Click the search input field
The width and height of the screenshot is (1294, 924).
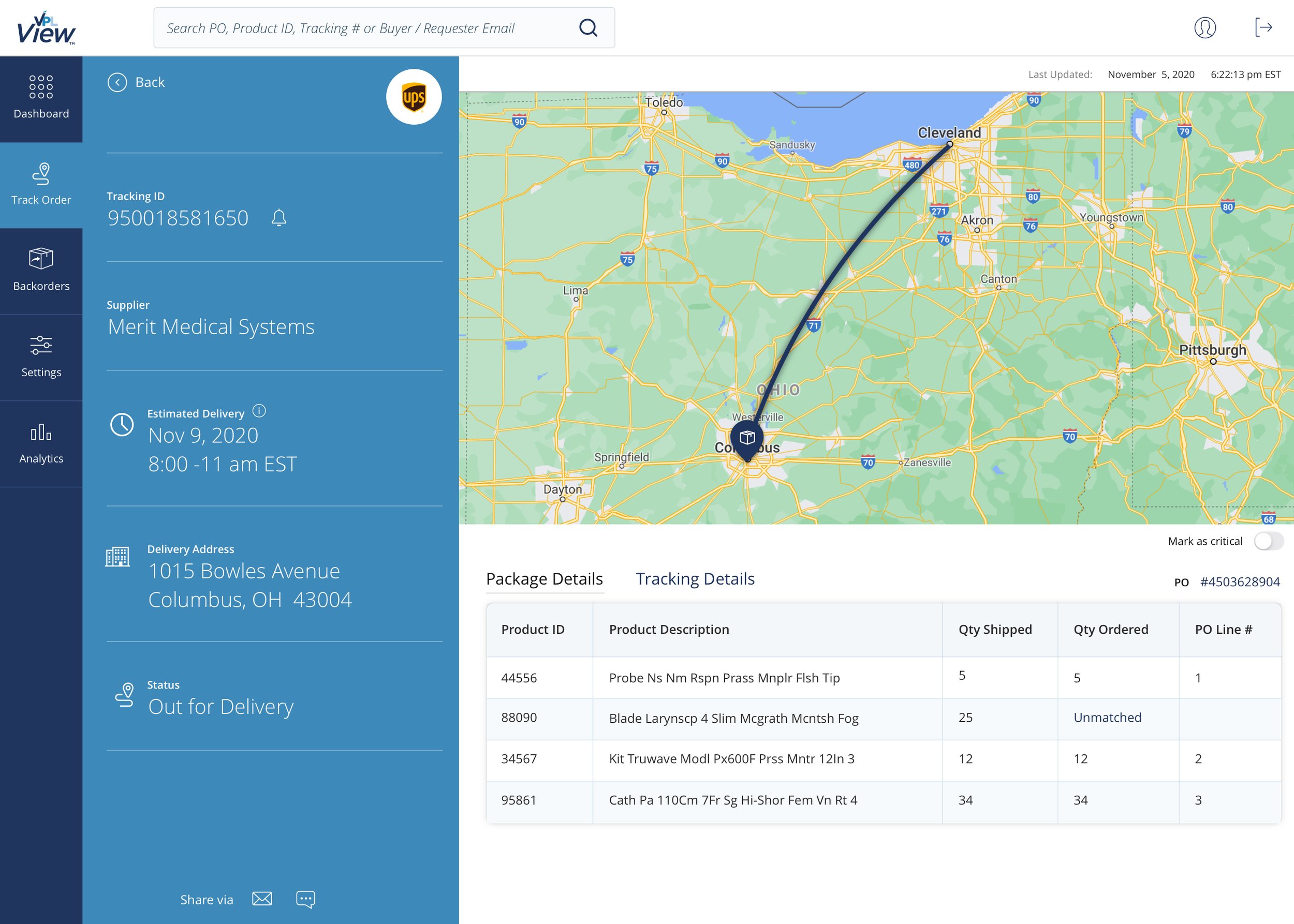pos(384,28)
